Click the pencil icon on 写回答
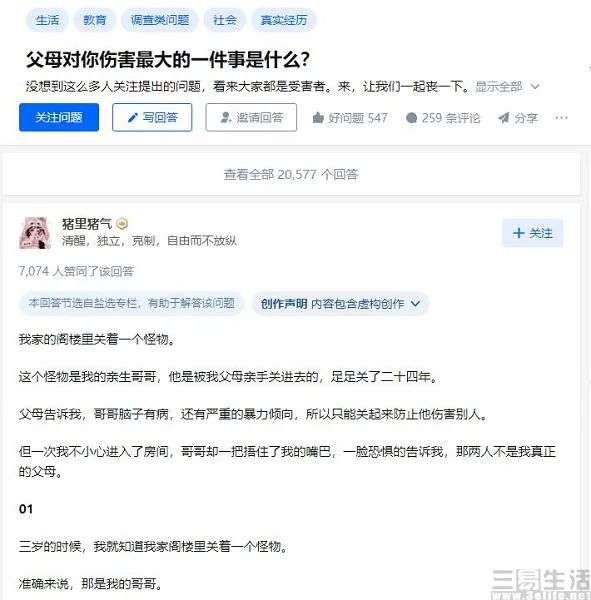Image resolution: width=591 pixels, height=600 pixels. coord(132,117)
